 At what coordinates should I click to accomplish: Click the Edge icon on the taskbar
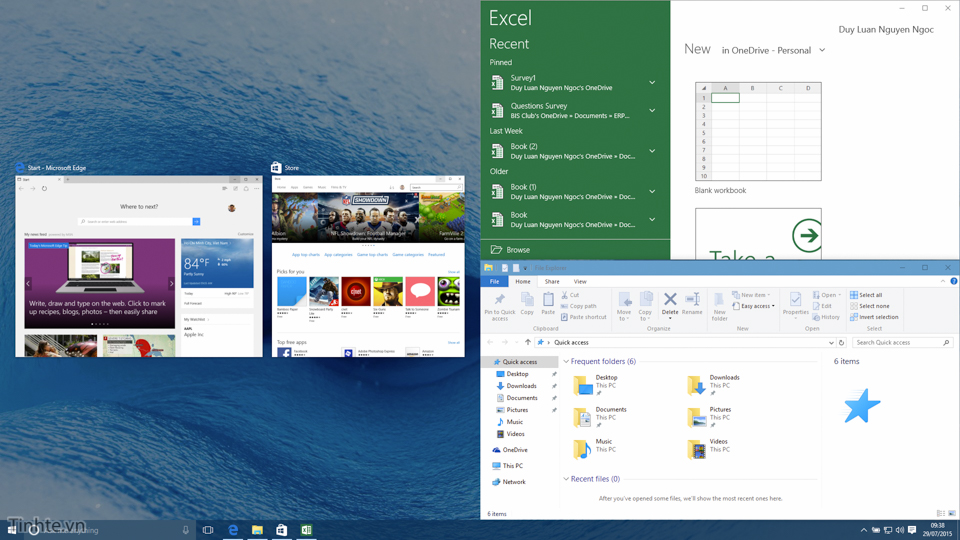233,530
